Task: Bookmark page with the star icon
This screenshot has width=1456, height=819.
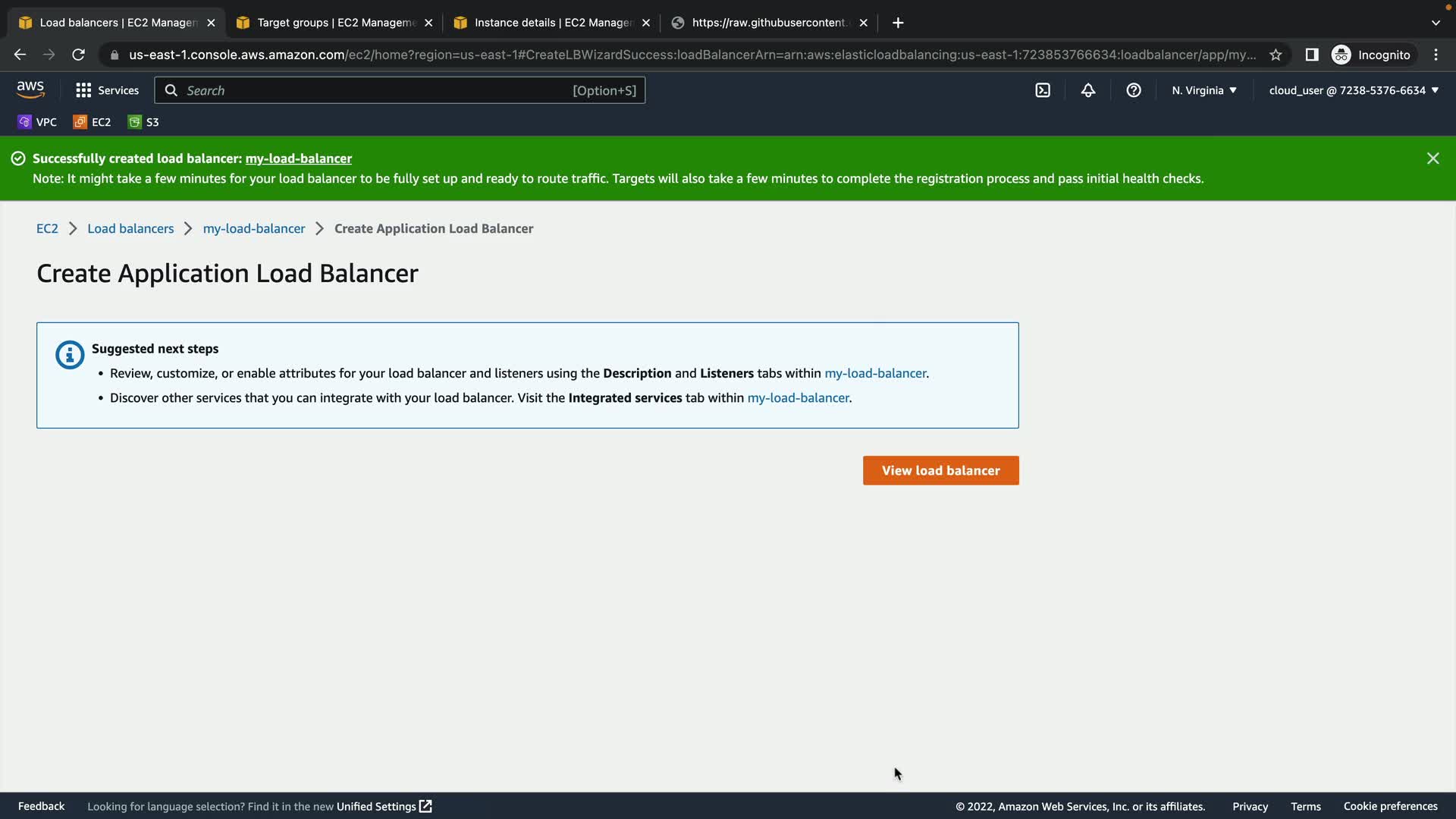Action: coord(1276,55)
